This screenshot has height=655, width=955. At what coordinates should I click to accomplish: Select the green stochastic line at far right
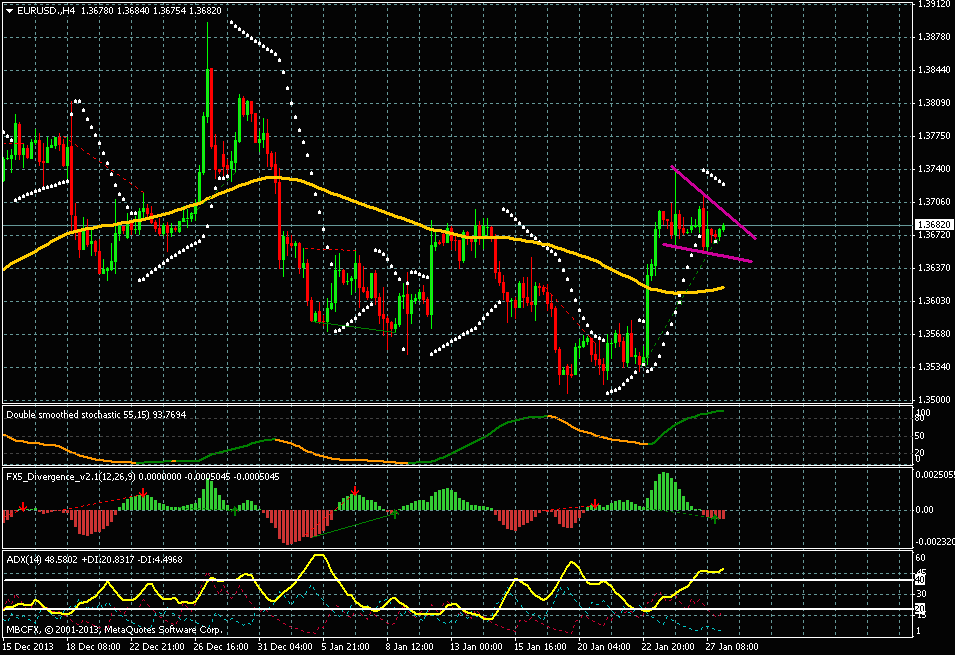click(x=700, y=413)
